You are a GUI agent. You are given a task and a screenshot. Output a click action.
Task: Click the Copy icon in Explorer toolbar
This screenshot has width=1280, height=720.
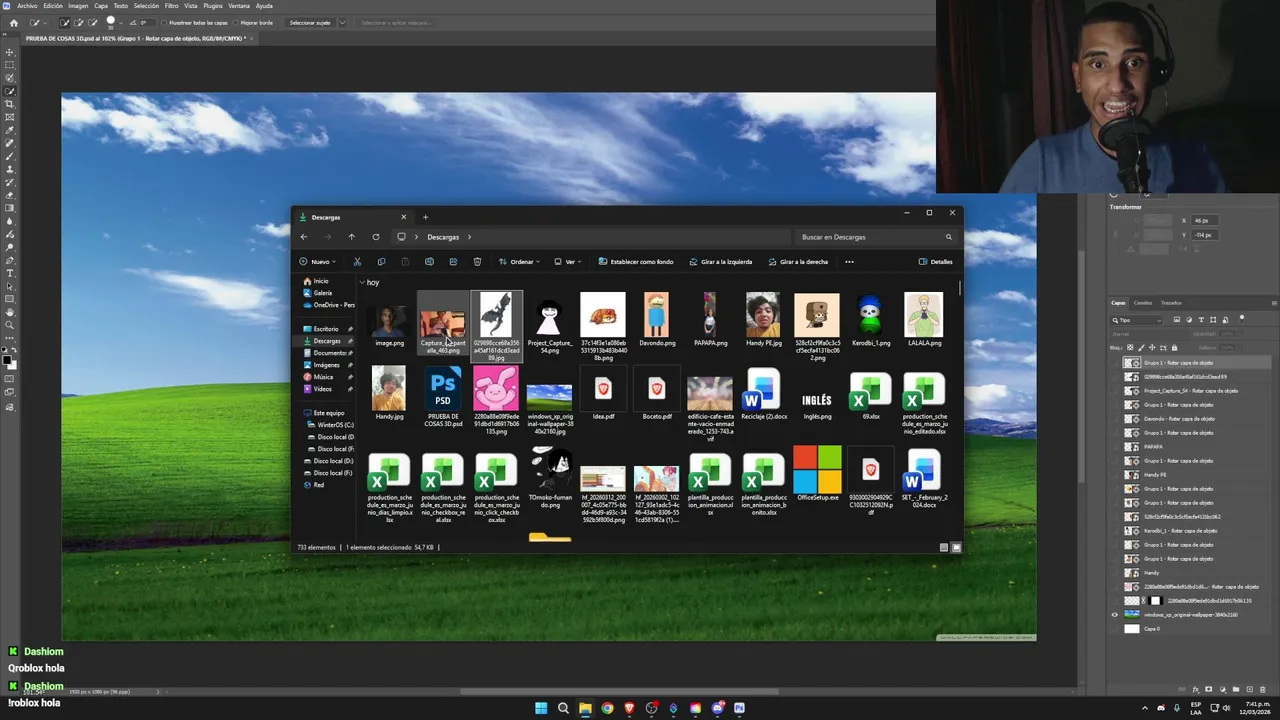tap(381, 262)
